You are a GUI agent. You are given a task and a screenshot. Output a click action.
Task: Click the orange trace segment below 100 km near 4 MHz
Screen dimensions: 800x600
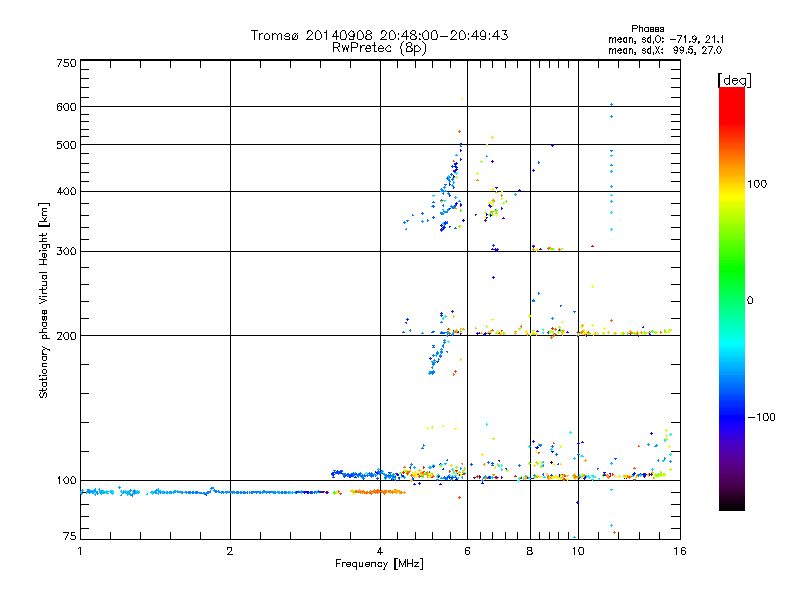click(x=378, y=492)
